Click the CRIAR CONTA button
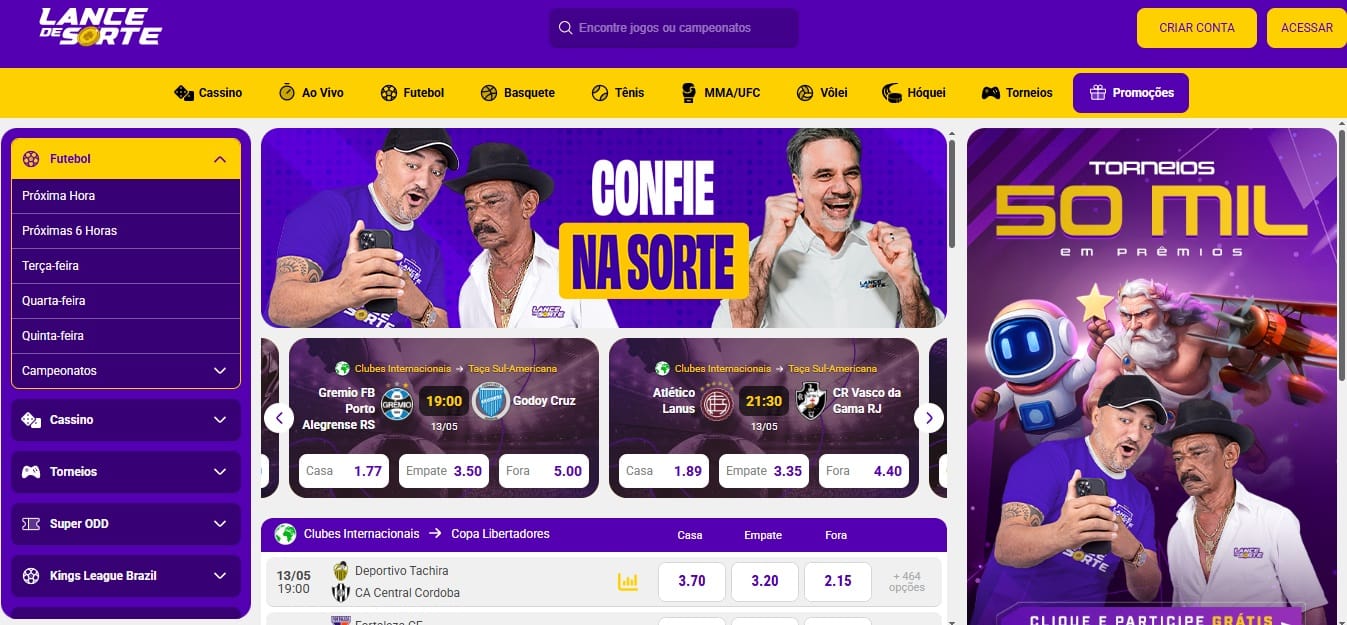The height and width of the screenshot is (625, 1347). (1197, 28)
